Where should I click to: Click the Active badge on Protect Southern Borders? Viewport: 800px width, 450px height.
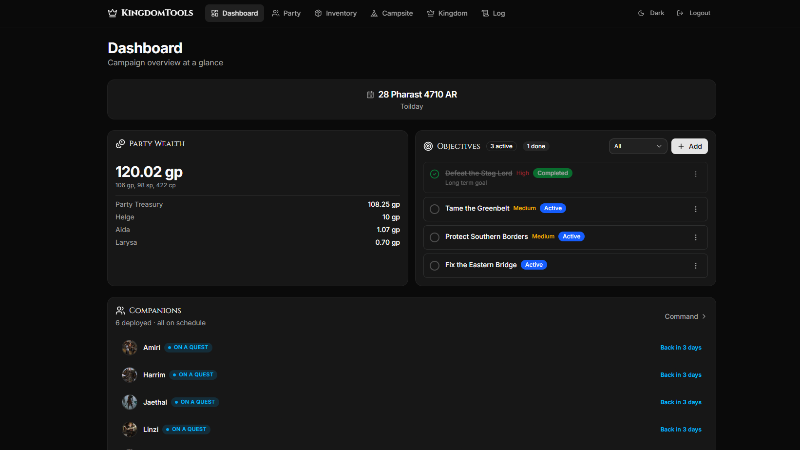571,236
